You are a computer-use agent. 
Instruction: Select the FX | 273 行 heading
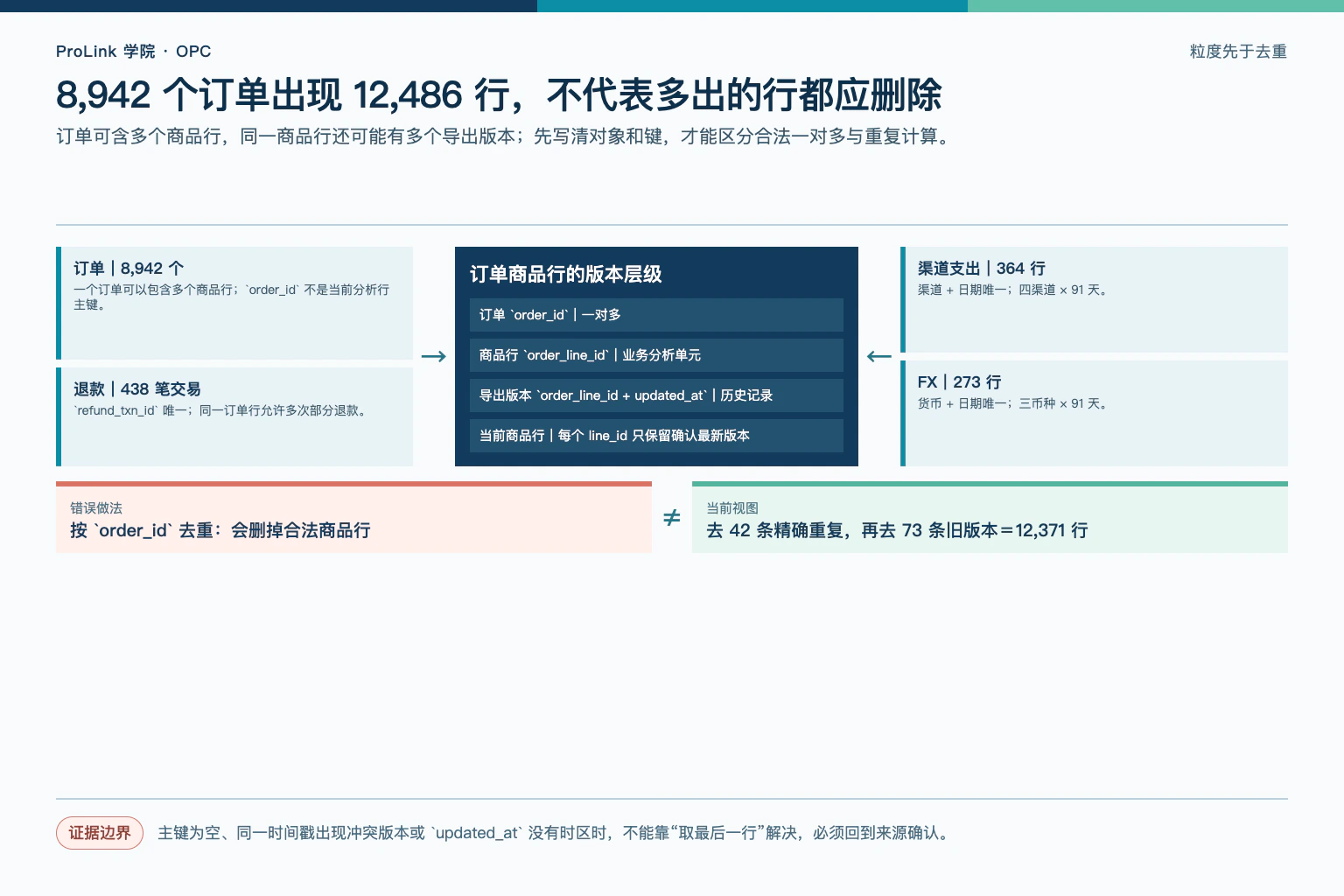pyautogui.click(x=960, y=382)
